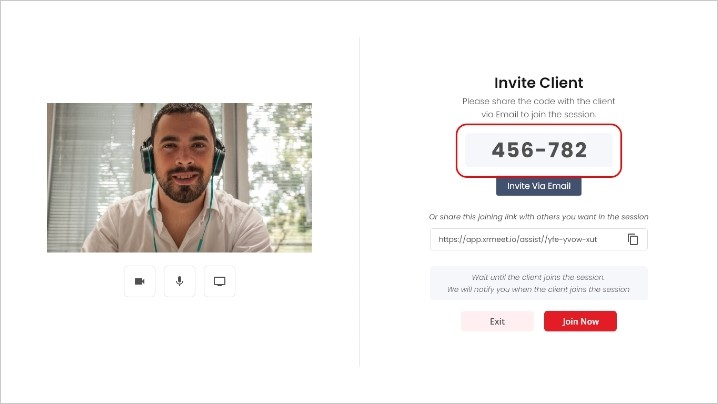Click the 'via Email to join the session' line
The height and width of the screenshot is (404, 718).
click(538, 115)
